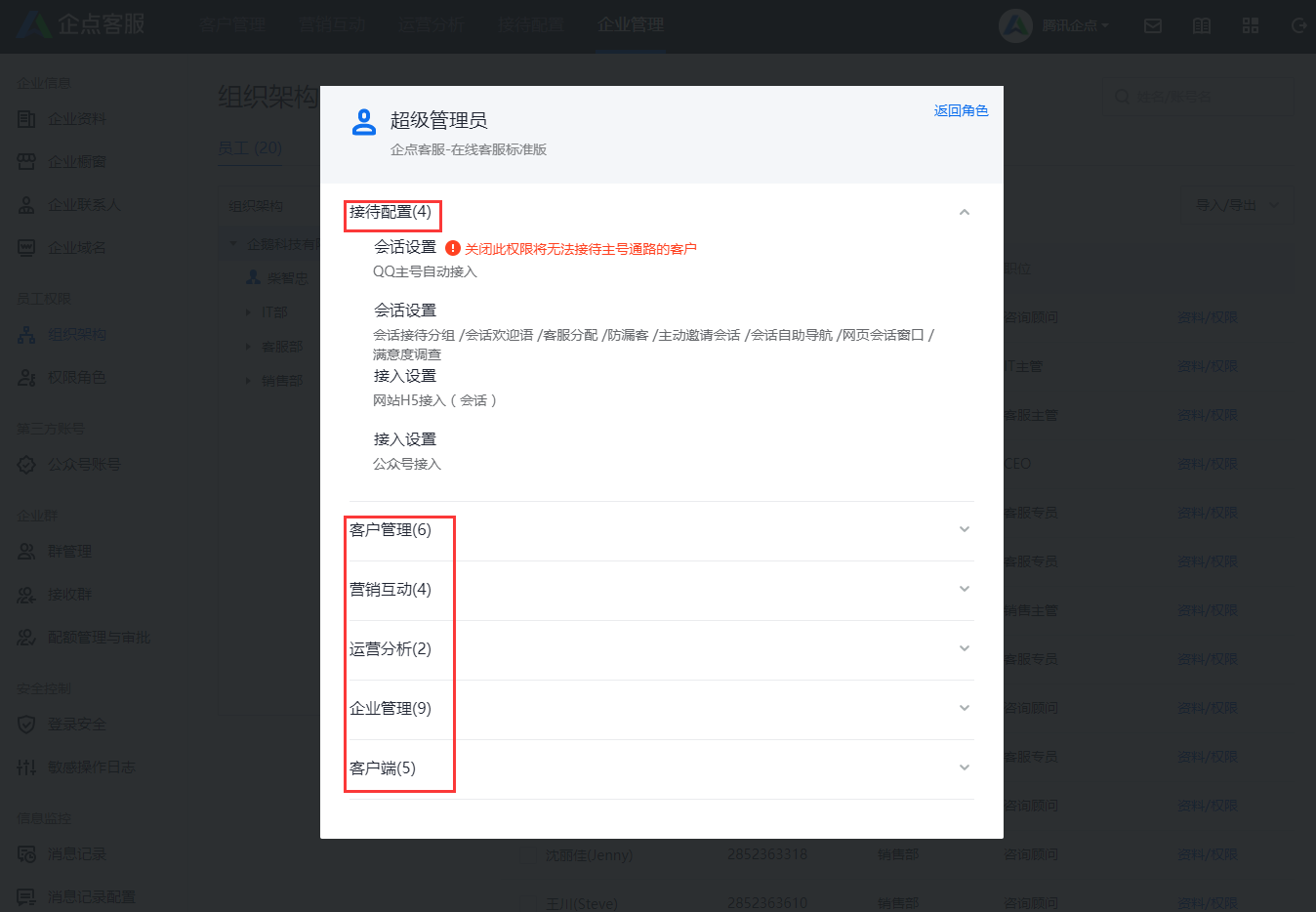The width and height of the screenshot is (1316, 912).
Task: Open 配额管理与审批 page
Action: pos(101,638)
